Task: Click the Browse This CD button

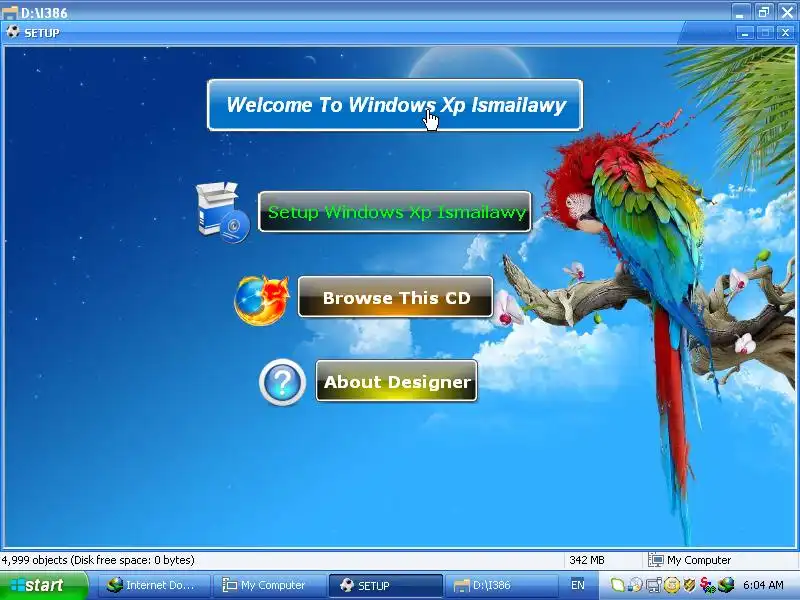Action: tap(395, 297)
